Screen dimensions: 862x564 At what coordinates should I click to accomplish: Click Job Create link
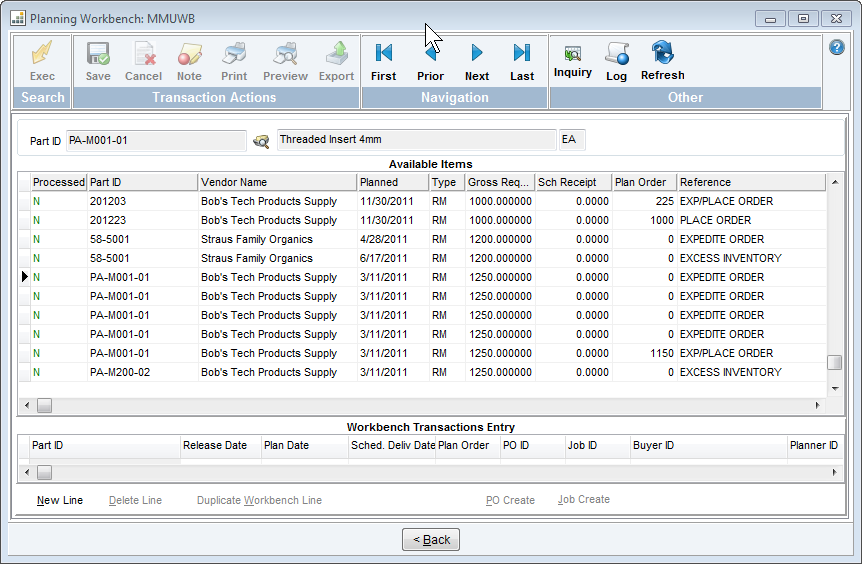(x=584, y=499)
